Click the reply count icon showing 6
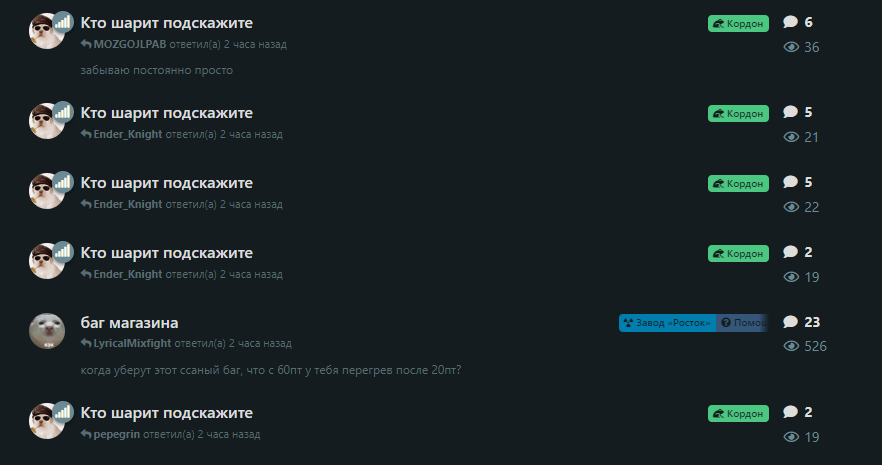 [x=790, y=22]
